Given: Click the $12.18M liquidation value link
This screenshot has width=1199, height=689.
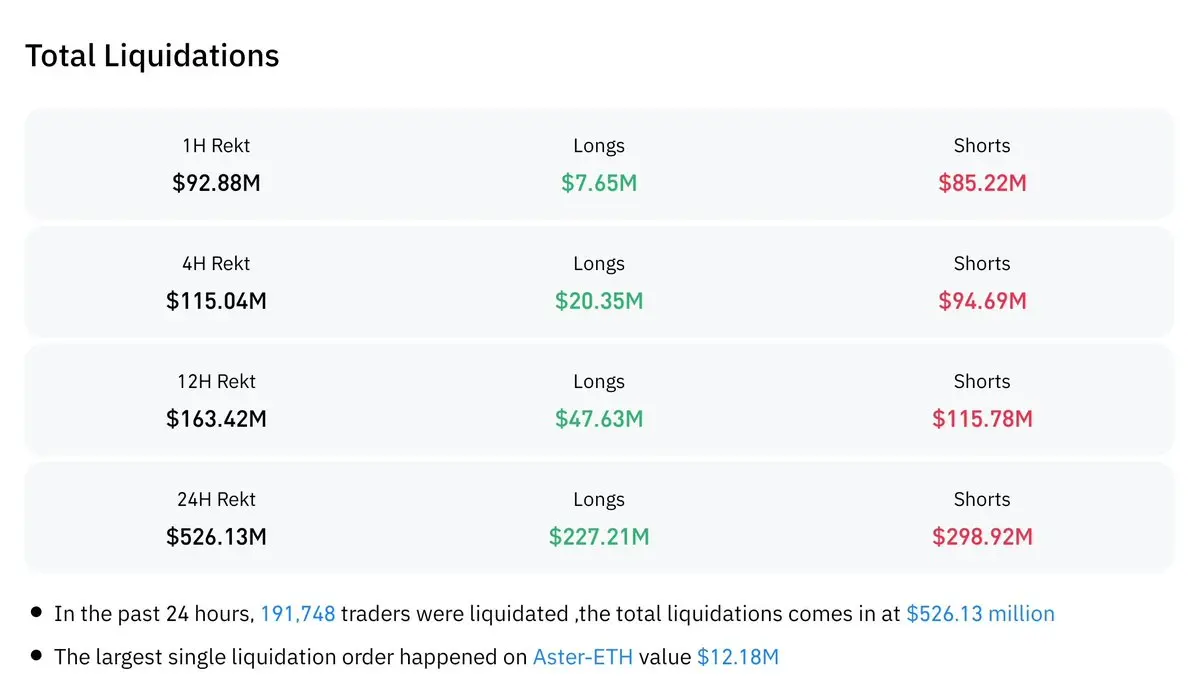Looking at the screenshot, I should click(737, 657).
